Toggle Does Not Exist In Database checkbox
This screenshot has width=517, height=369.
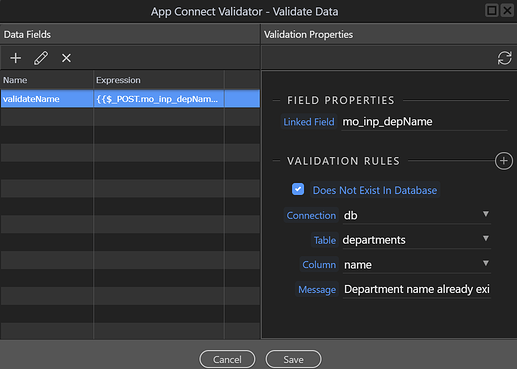(x=298, y=189)
